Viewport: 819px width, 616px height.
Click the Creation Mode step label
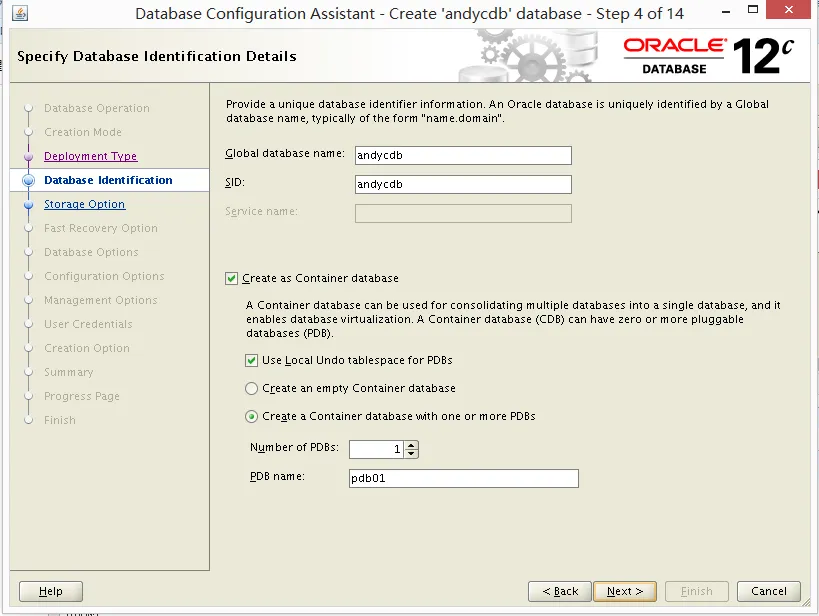click(83, 132)
